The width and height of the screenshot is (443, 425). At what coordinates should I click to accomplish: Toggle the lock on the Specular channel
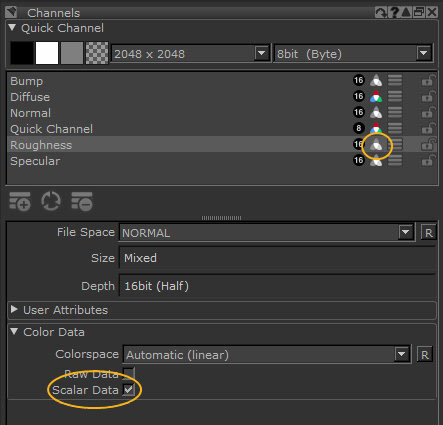click(428, 161)
